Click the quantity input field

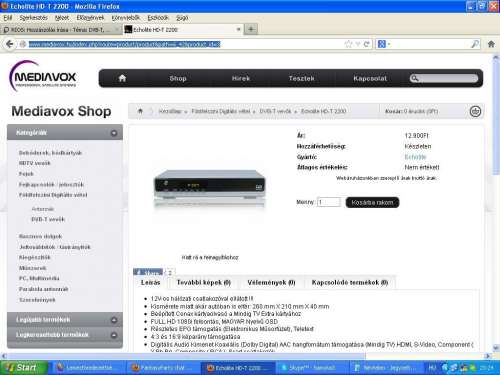(329, 202)
